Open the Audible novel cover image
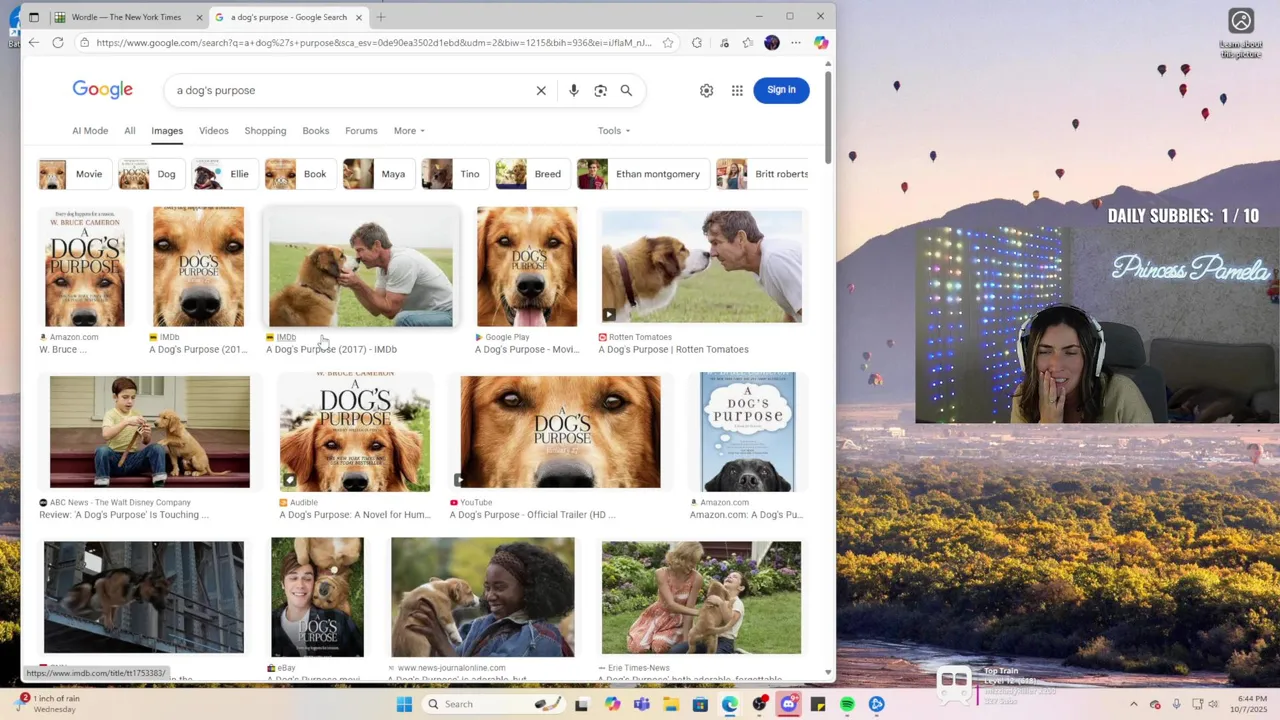 point(355,432)
